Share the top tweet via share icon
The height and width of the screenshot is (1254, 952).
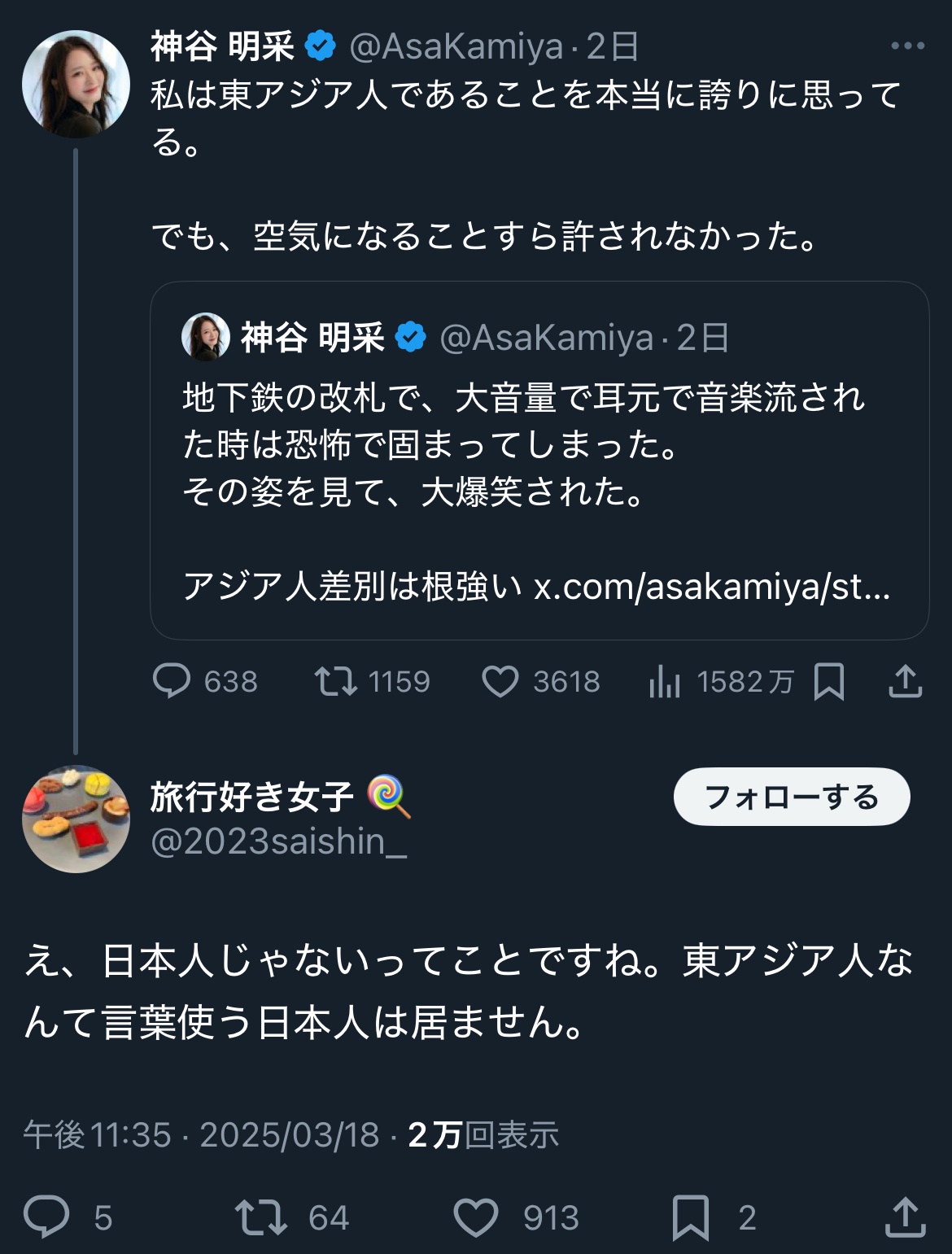905,681
